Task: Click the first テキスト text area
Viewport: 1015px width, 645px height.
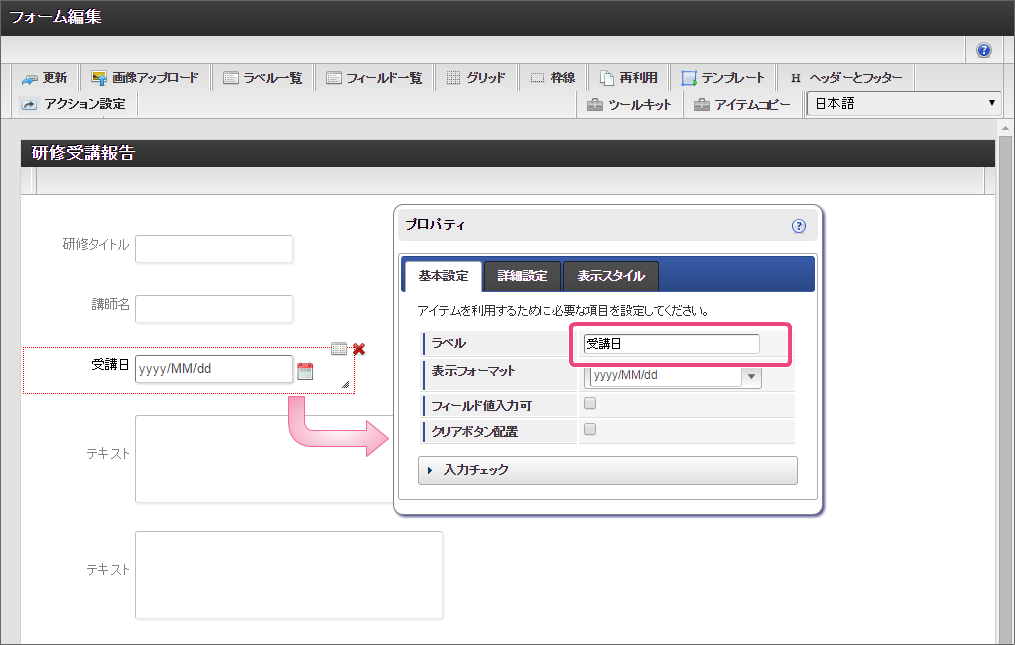Action: (x=264, y=459)
